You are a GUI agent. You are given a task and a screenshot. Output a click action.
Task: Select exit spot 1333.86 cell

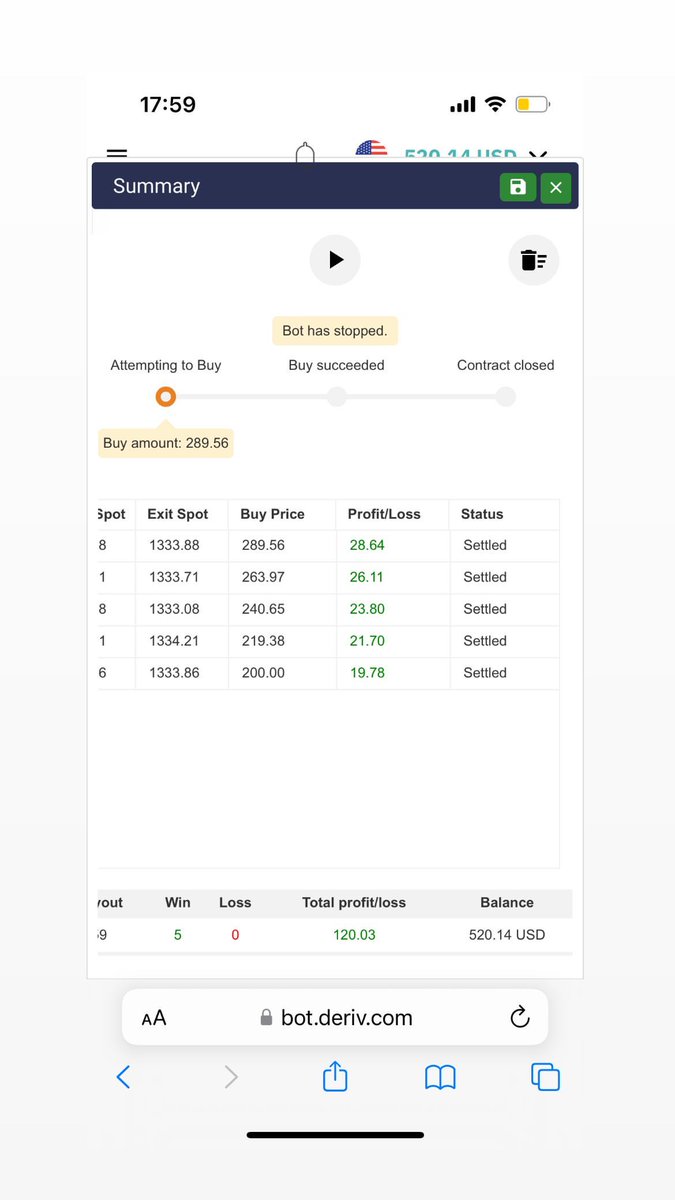tap(173, 673)
